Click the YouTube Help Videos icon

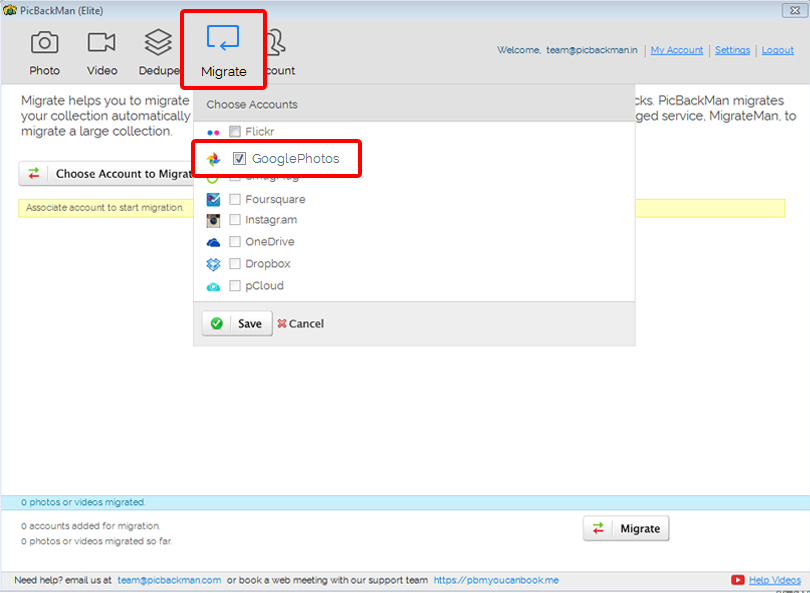click(x=738, y=580)
